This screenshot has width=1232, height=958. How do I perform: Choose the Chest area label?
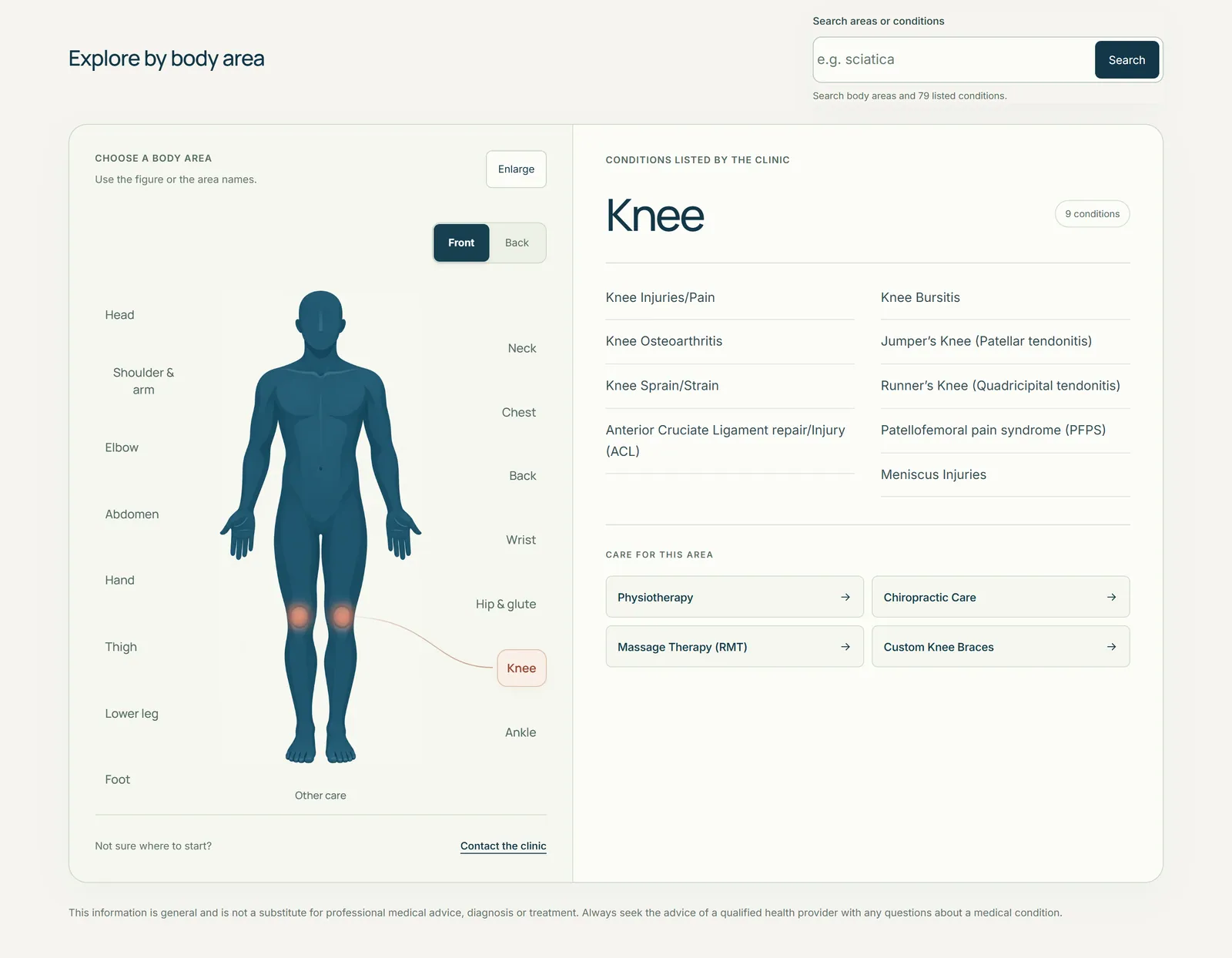518,412
